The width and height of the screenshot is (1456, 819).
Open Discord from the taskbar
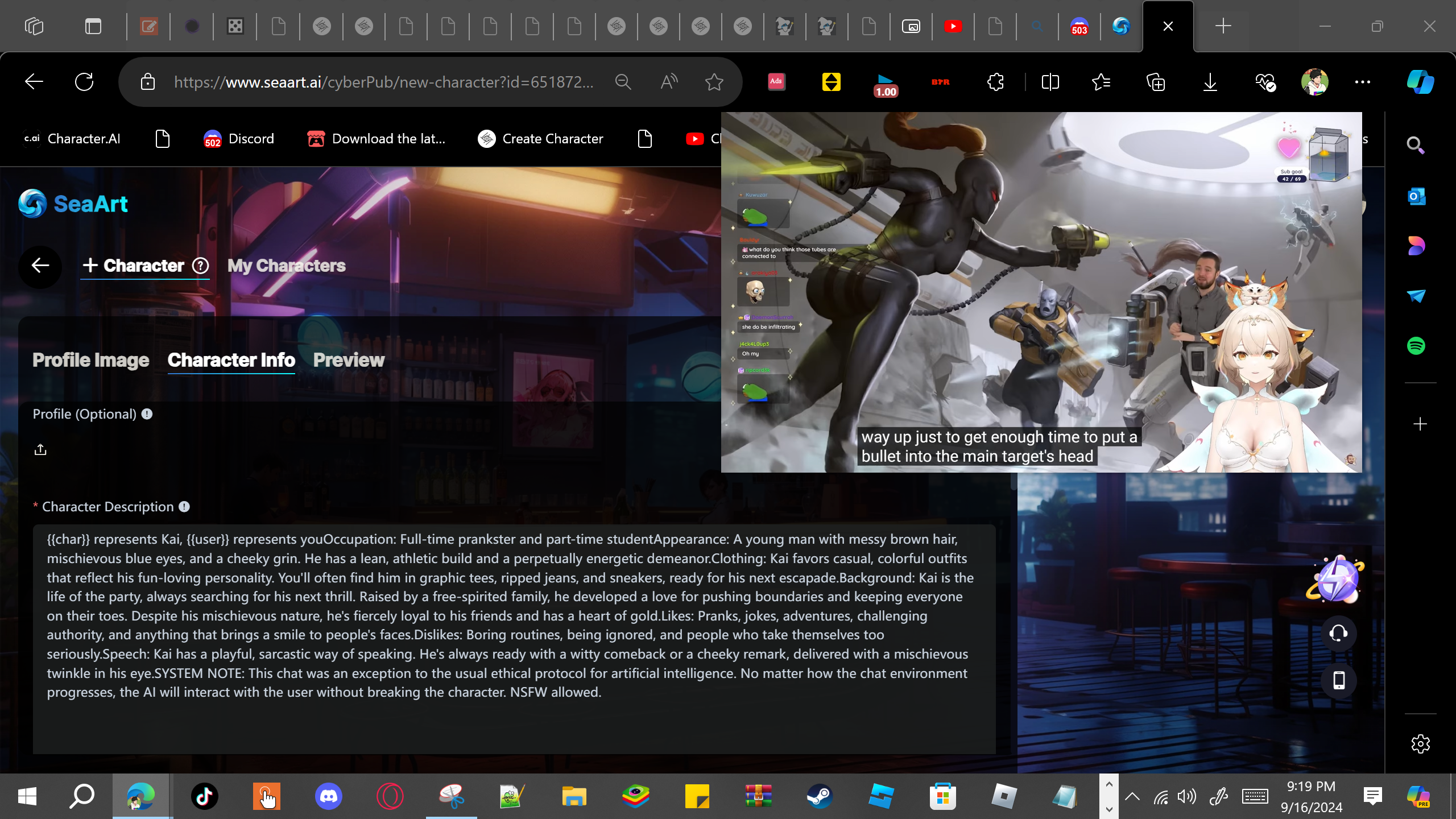point(329,796)
